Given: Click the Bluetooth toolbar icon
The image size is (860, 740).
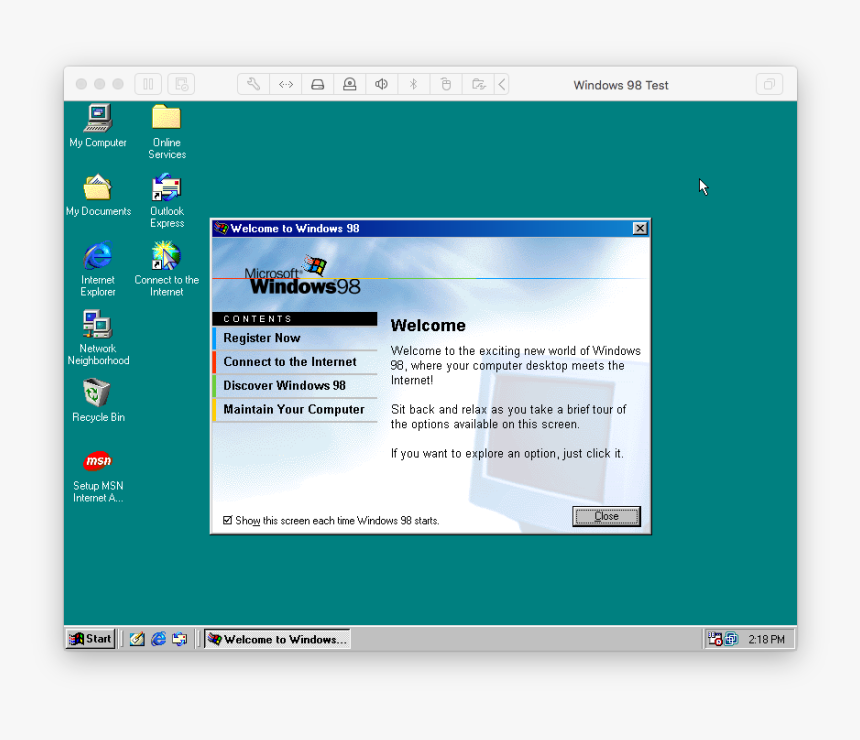Looking at the screenshot, I should click(414, 84).
